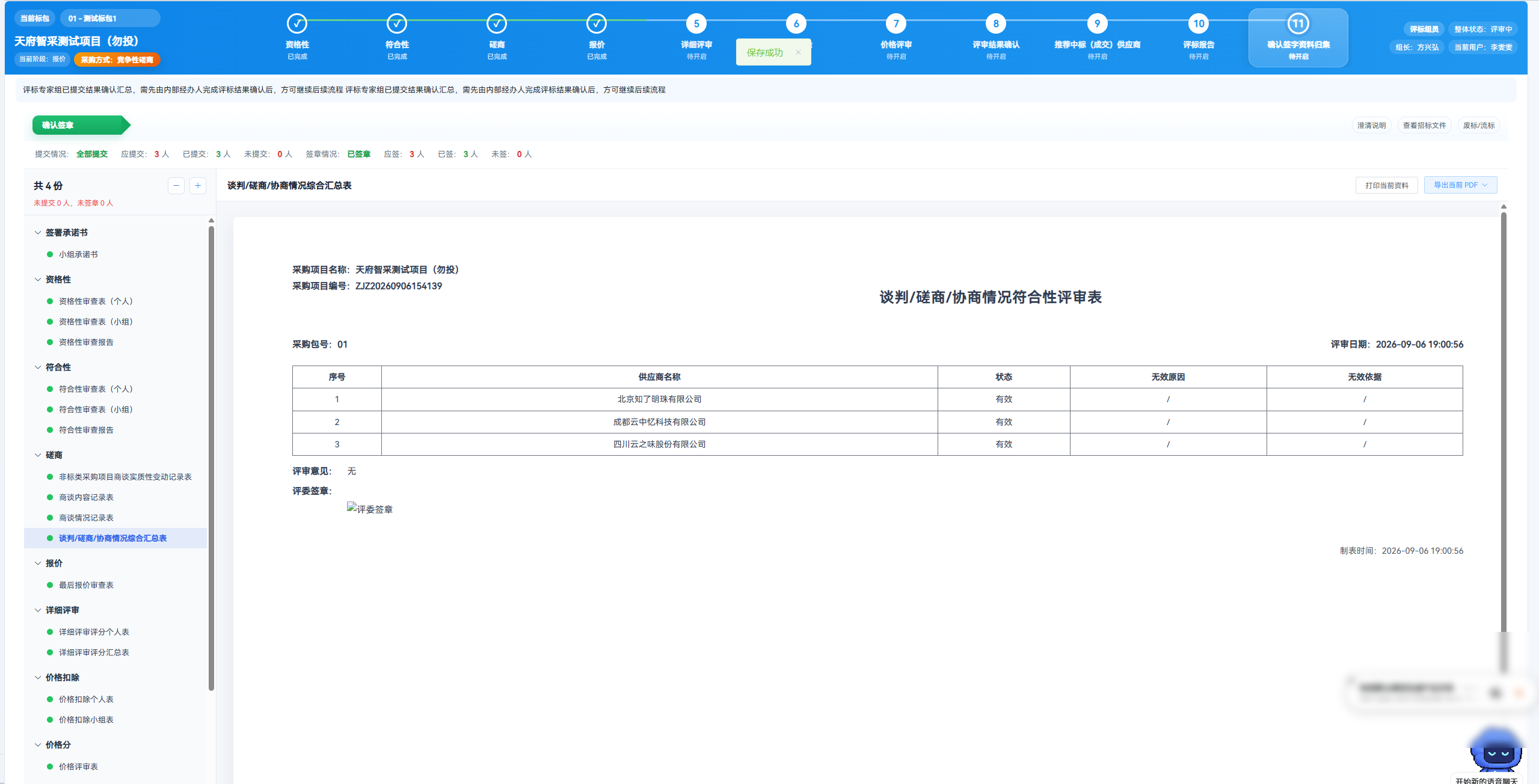The width and height of the screenshot is (1539, 784).
Task: Collapse the 签署承诺书 group
Action: pos(38,233)
